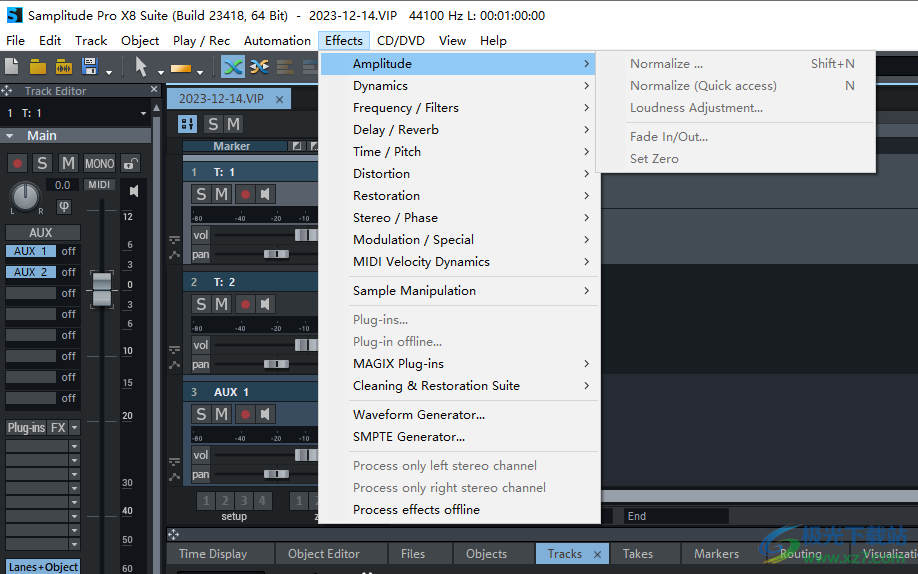The height and width of the screenshot is (574, 918).
Task: Open the mouse mode dropdown arrow
Action: pyautogui.click(x=160, y=73)
